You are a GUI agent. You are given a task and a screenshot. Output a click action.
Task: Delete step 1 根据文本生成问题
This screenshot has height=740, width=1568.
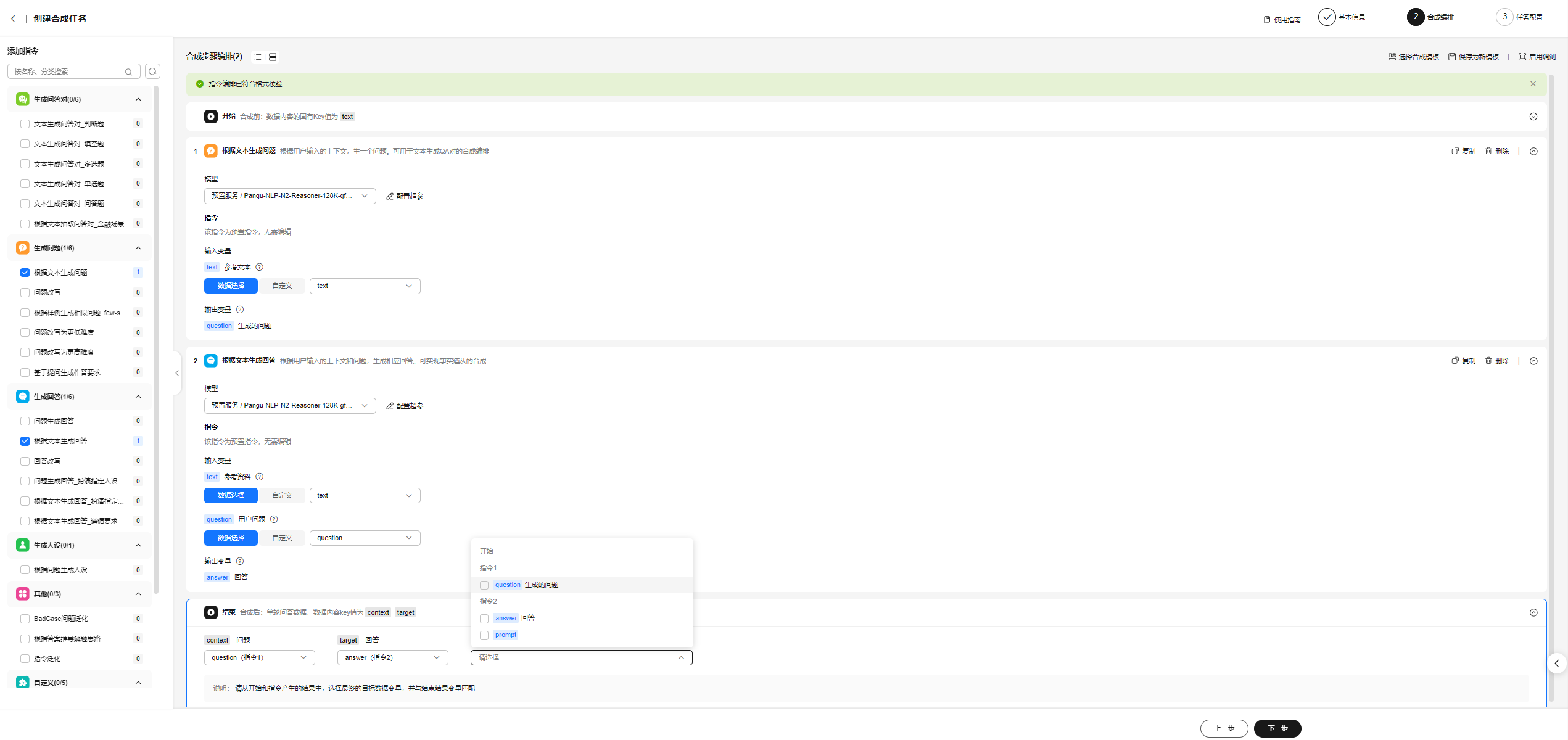(x=1497, y=151)
